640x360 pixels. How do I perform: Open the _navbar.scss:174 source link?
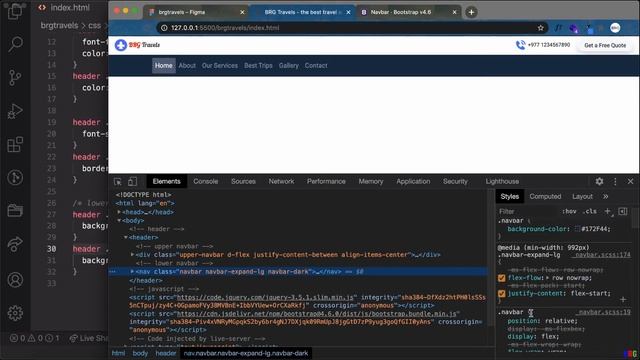point(603,255)
